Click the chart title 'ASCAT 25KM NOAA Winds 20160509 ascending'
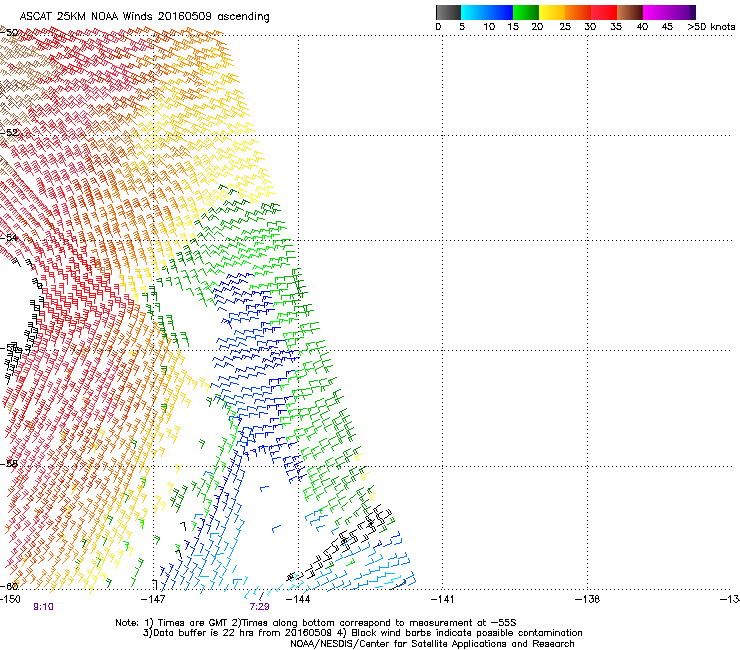The image size is (740, 650). (144, 17)
